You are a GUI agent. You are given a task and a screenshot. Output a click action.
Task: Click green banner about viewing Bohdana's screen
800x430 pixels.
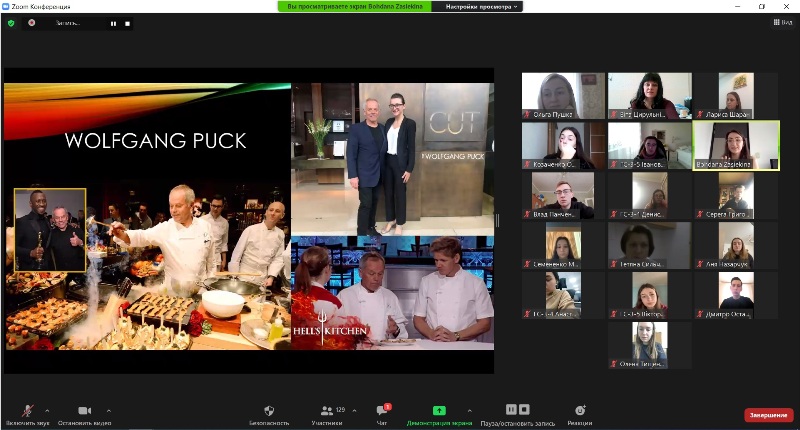pos(355,7)
